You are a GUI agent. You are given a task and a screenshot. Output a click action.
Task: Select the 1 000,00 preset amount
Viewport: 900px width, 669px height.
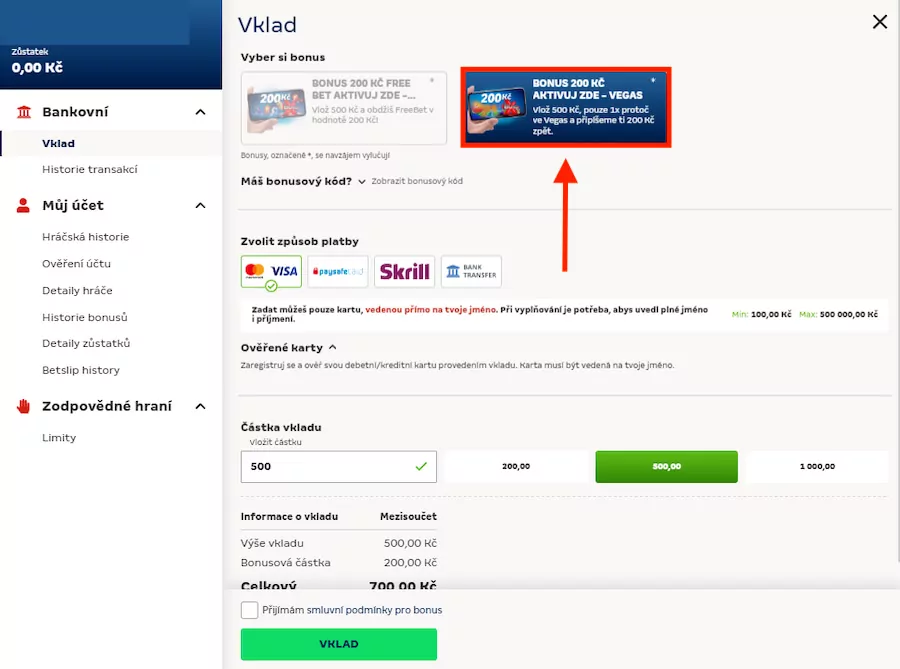tap(817, 466)
